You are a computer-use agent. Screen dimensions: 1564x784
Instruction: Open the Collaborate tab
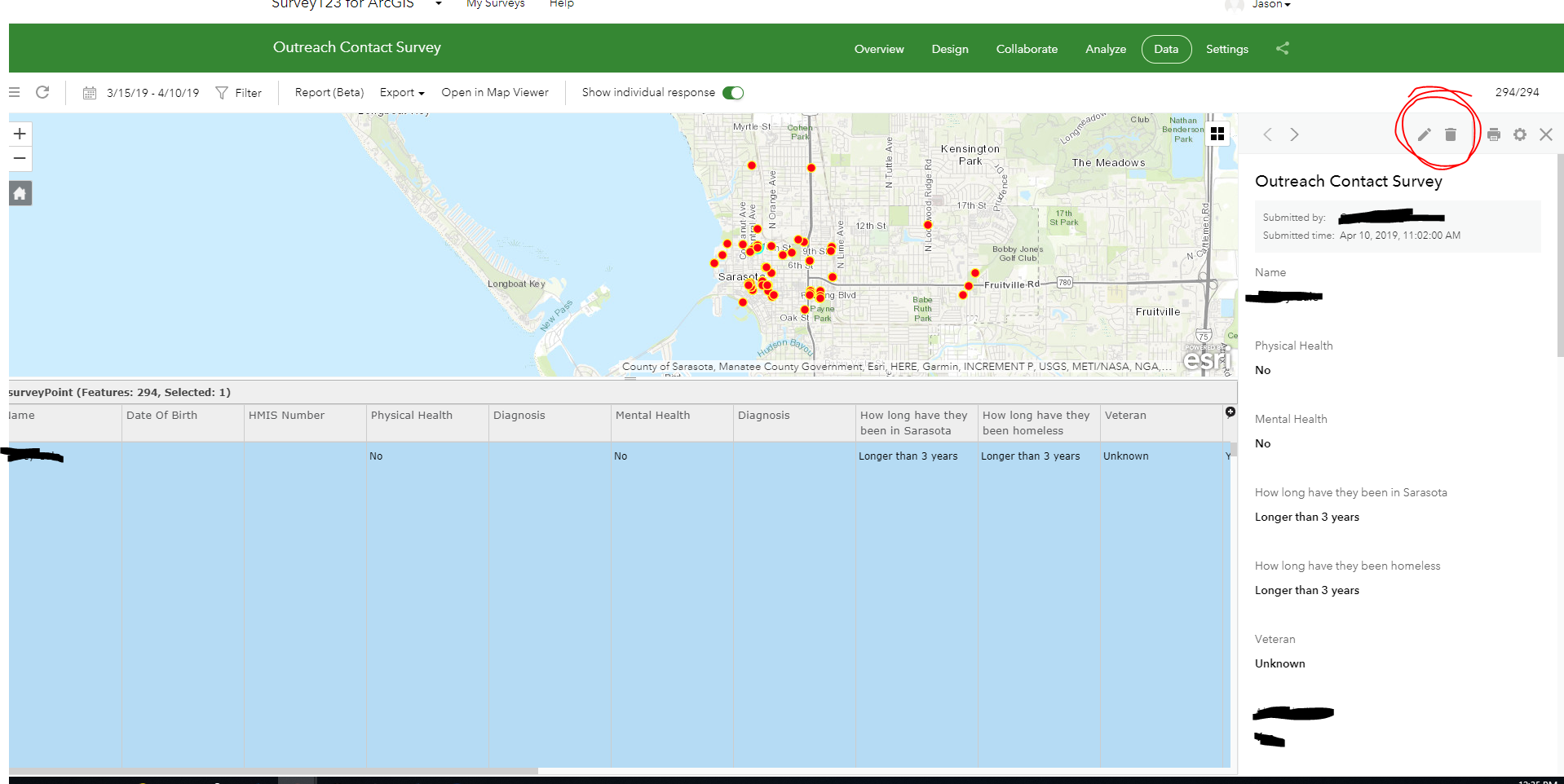pyautogui.click(x=1027, y=49)
